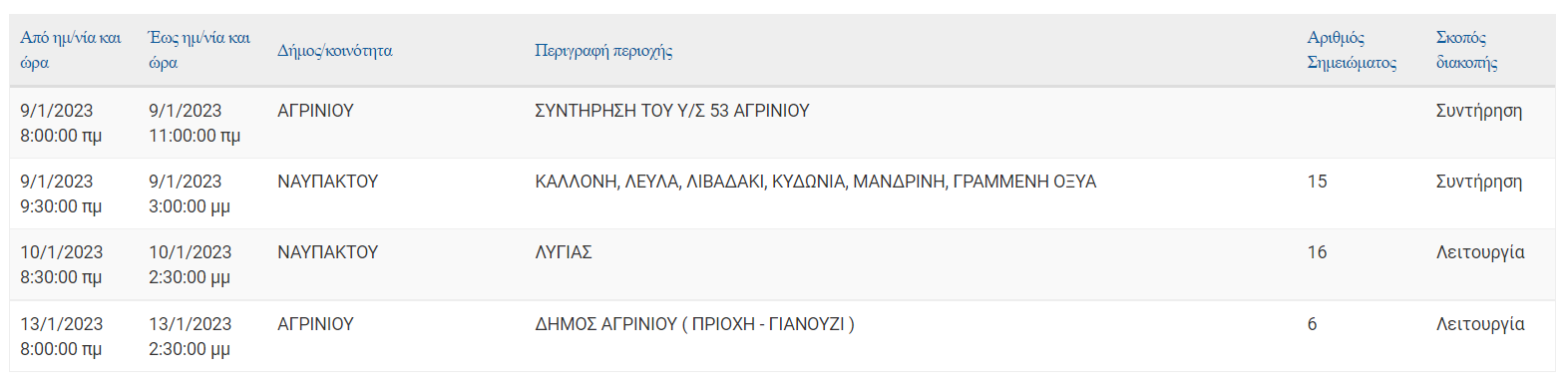Click the 'Από ημ/νία και ώρα' column header
The image size is (1568, 385).
point(71,50)
